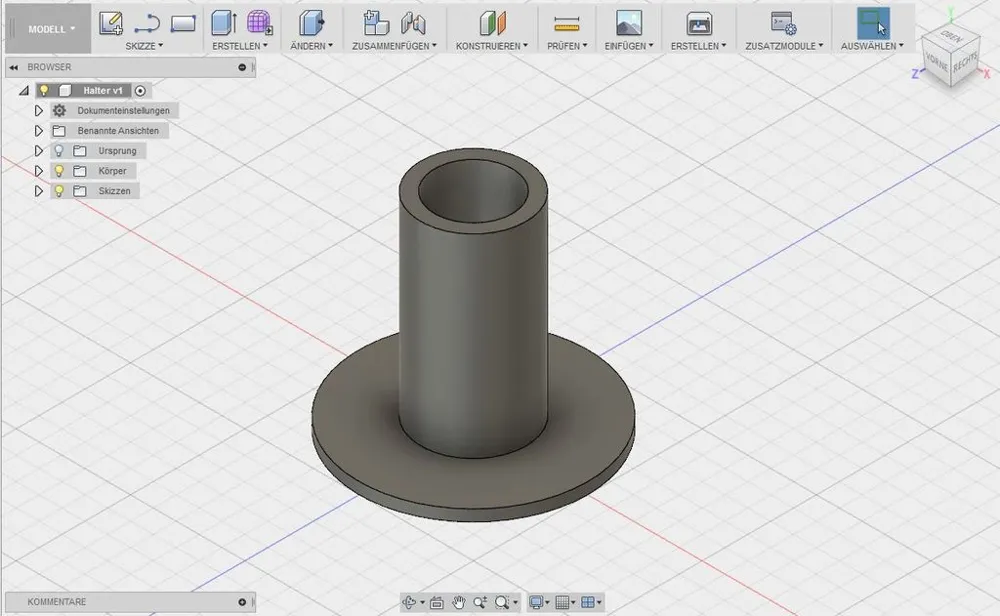
Task: Toggle visibility of the Körper folder
Action: tap(57, 170)
